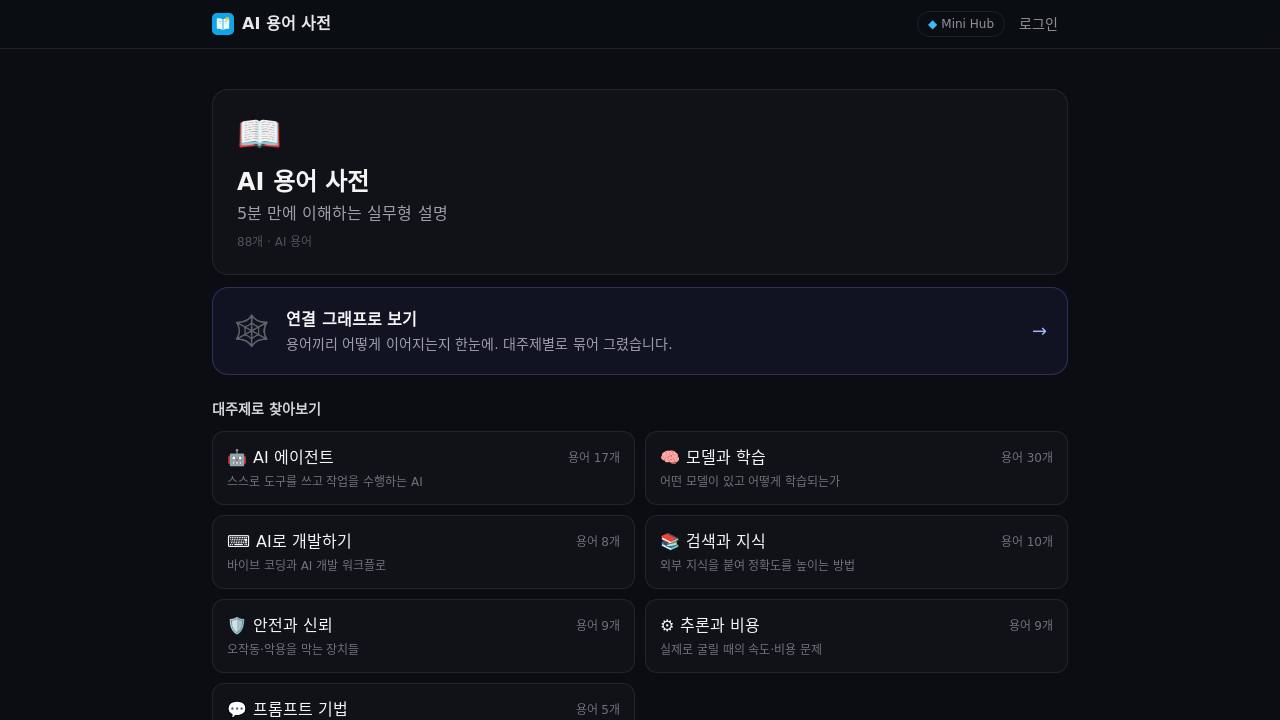Screen dimensions: 1280x720
Task: Click the open book emoji icon
Action: coord(259,134)
